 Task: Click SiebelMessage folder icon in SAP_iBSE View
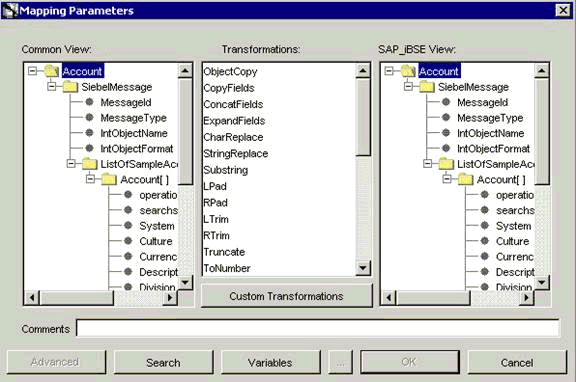pyautogui.click(x=427, y=87)
